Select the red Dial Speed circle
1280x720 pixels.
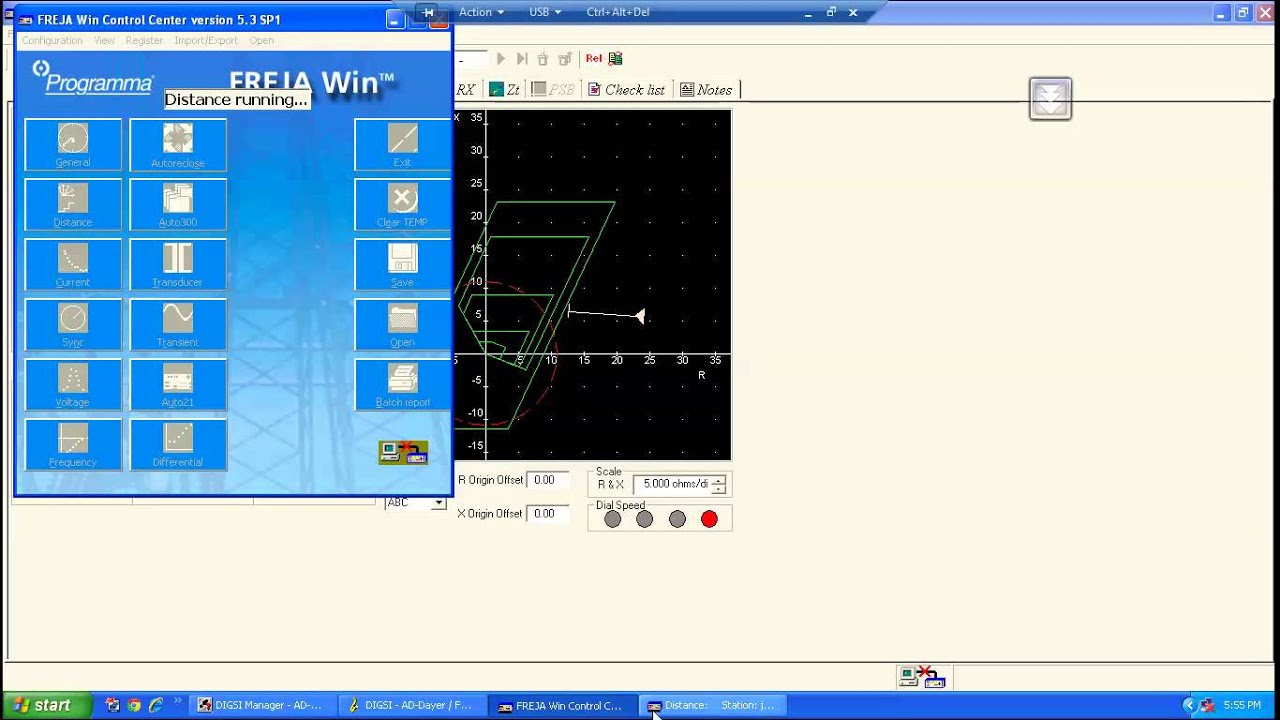click(x=710, y=519)
